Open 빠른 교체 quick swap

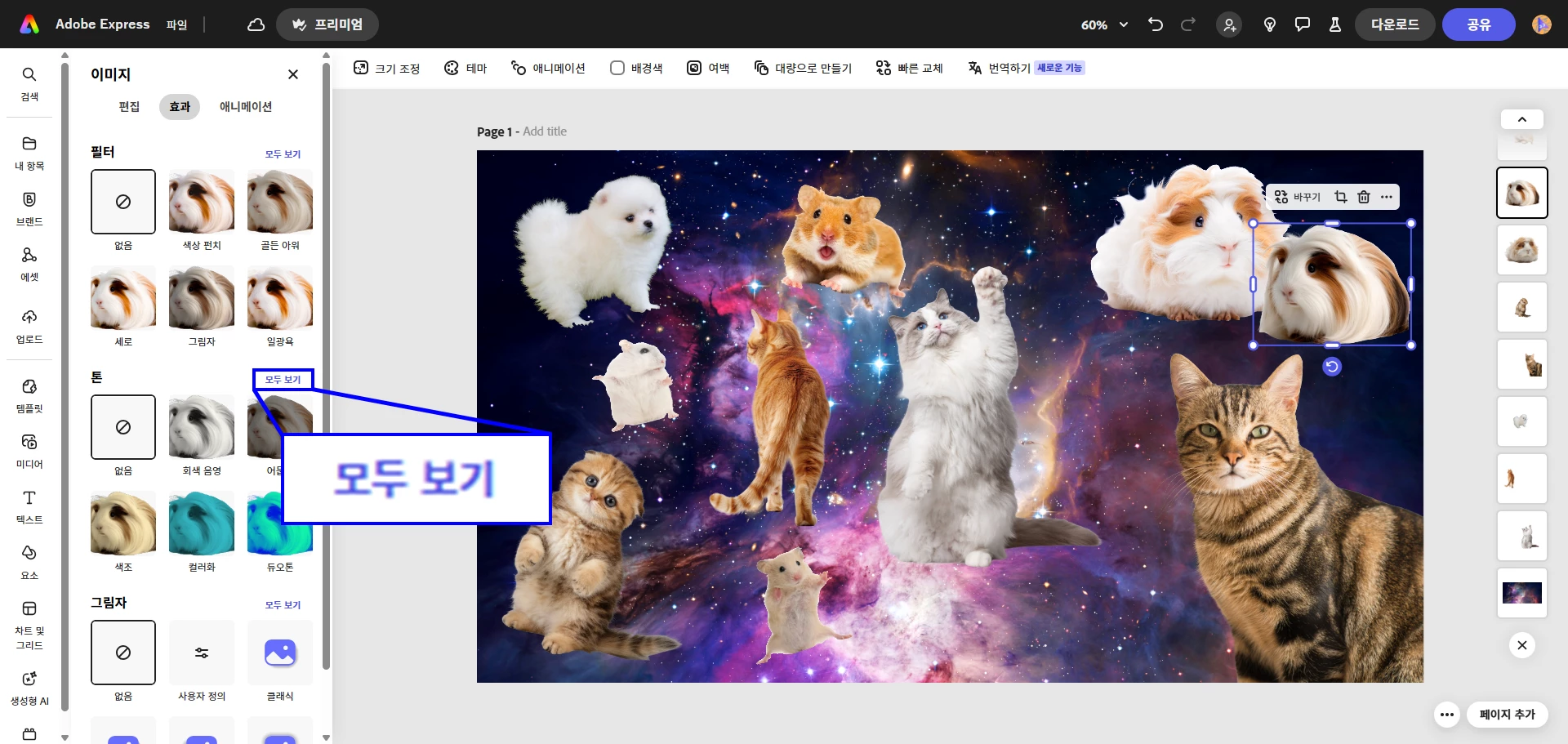tap(909, 68)
